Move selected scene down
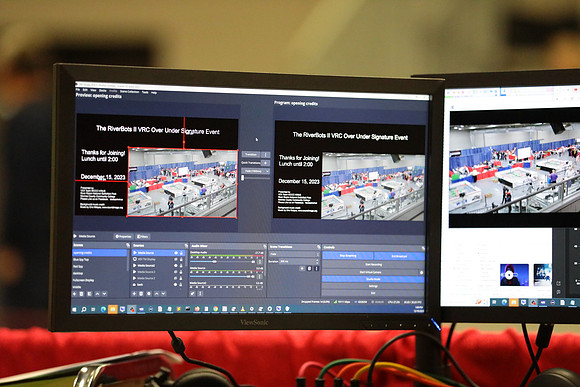The image size is (580, 387). click(104, 294)
